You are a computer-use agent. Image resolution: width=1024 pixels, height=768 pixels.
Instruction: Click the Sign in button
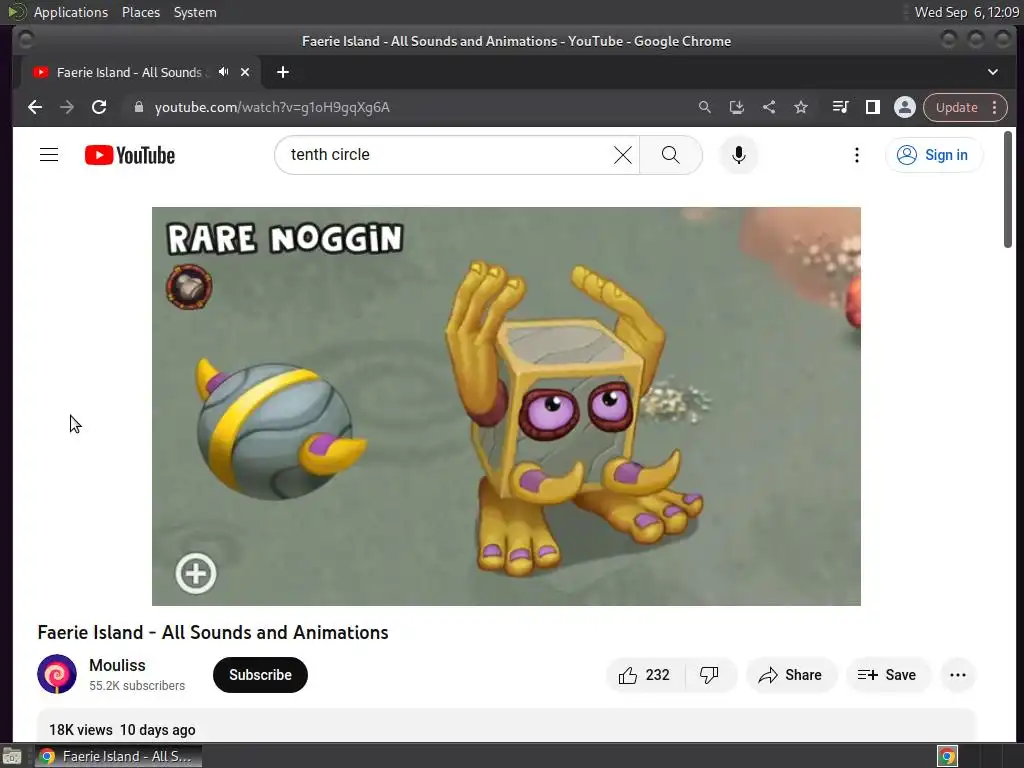coord(933,155)
